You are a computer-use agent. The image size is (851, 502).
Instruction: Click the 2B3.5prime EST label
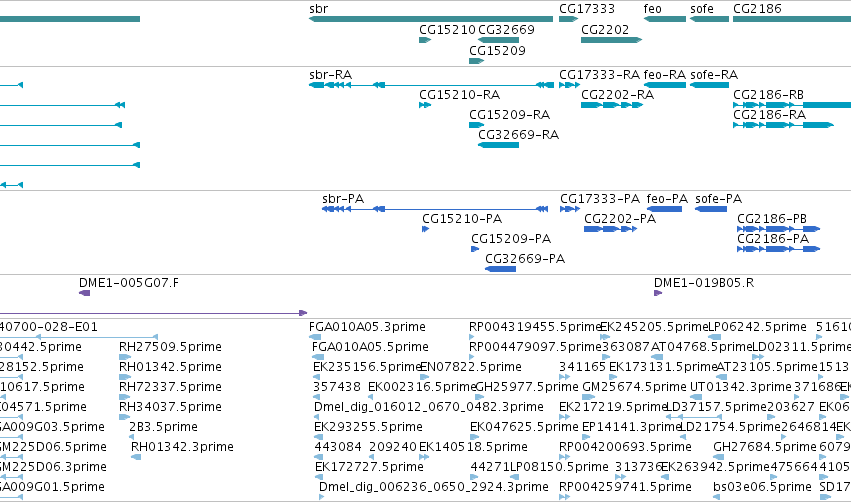coord(163,427)
